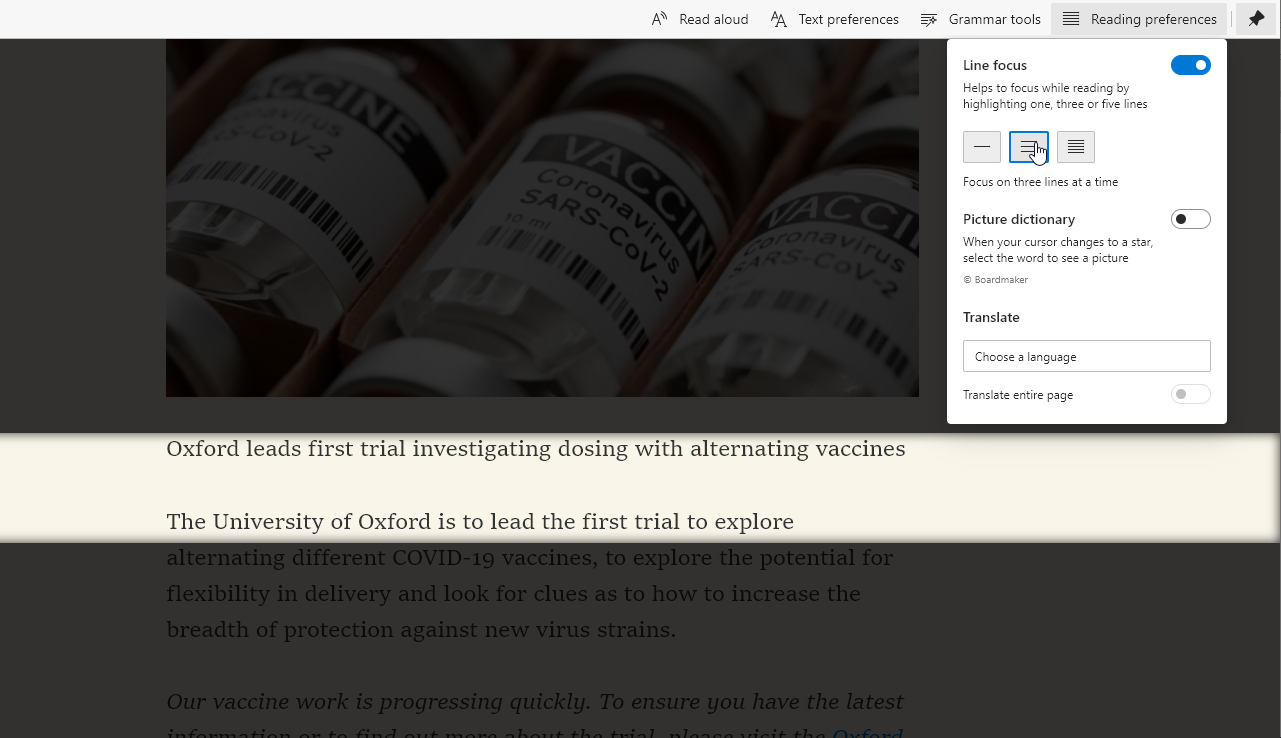Click the line 'breadth of protection against new virus strains.'
Viewport: 1281px width, 738px height.
[421, 630]
